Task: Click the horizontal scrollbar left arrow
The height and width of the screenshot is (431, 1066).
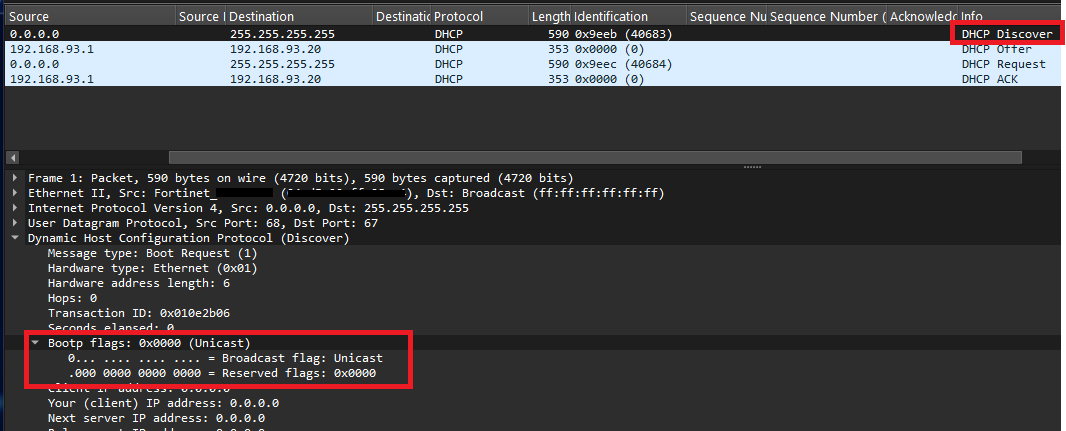Action: 11,157
